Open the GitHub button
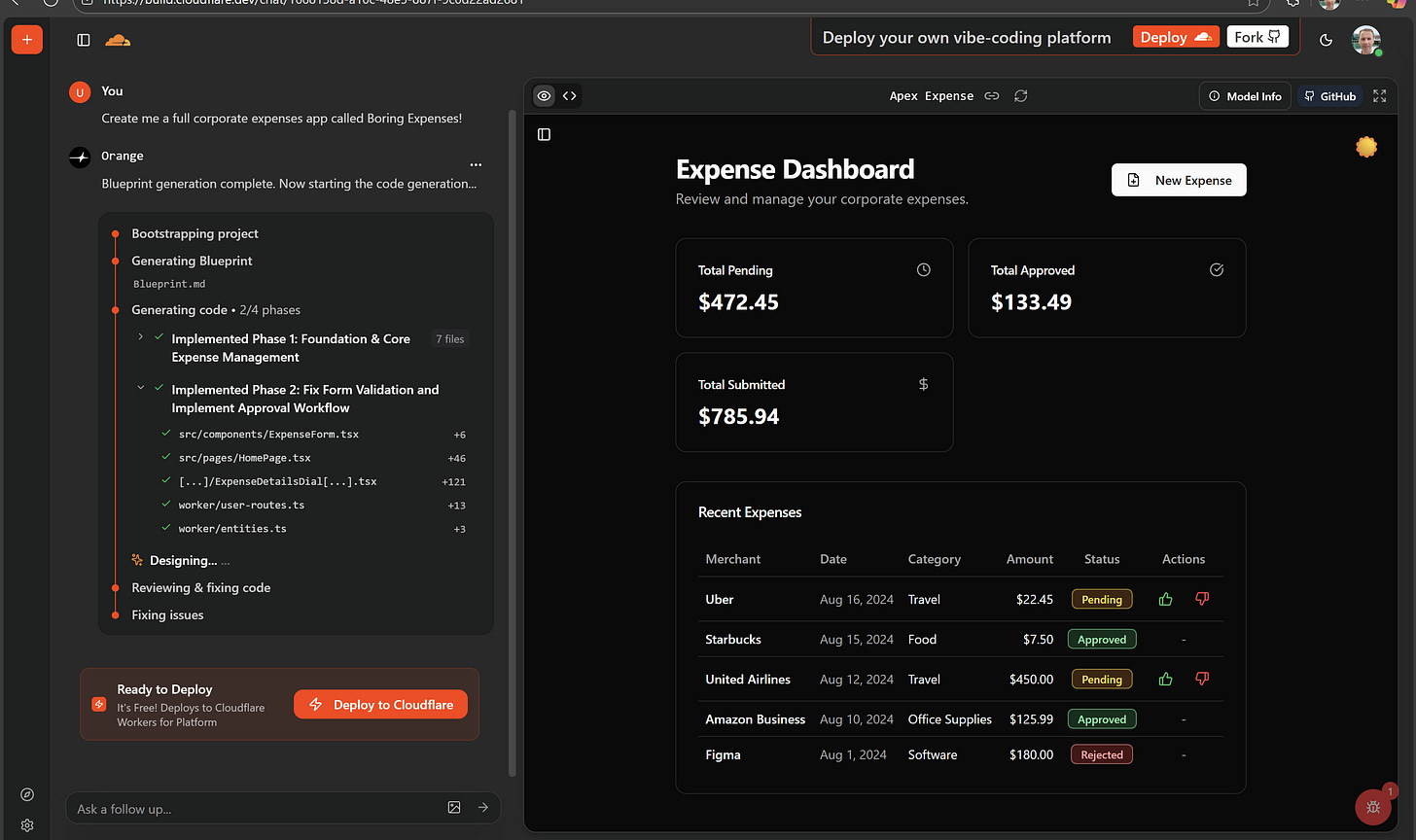 [1329, 96]
